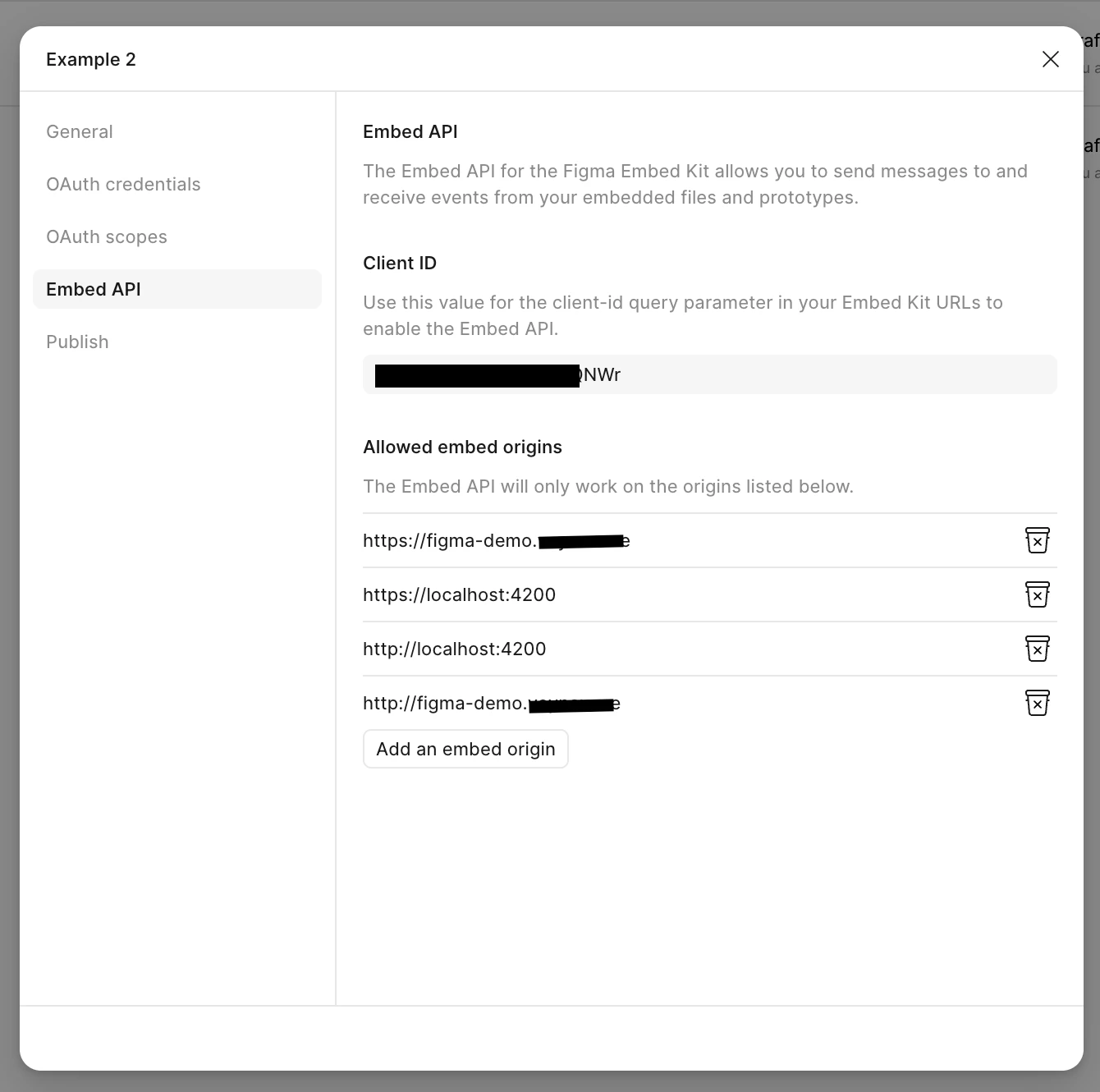The width and height of the screenshot is (1100, 1092).
Task: Open the Publish section
Action: tap(77, 342)
